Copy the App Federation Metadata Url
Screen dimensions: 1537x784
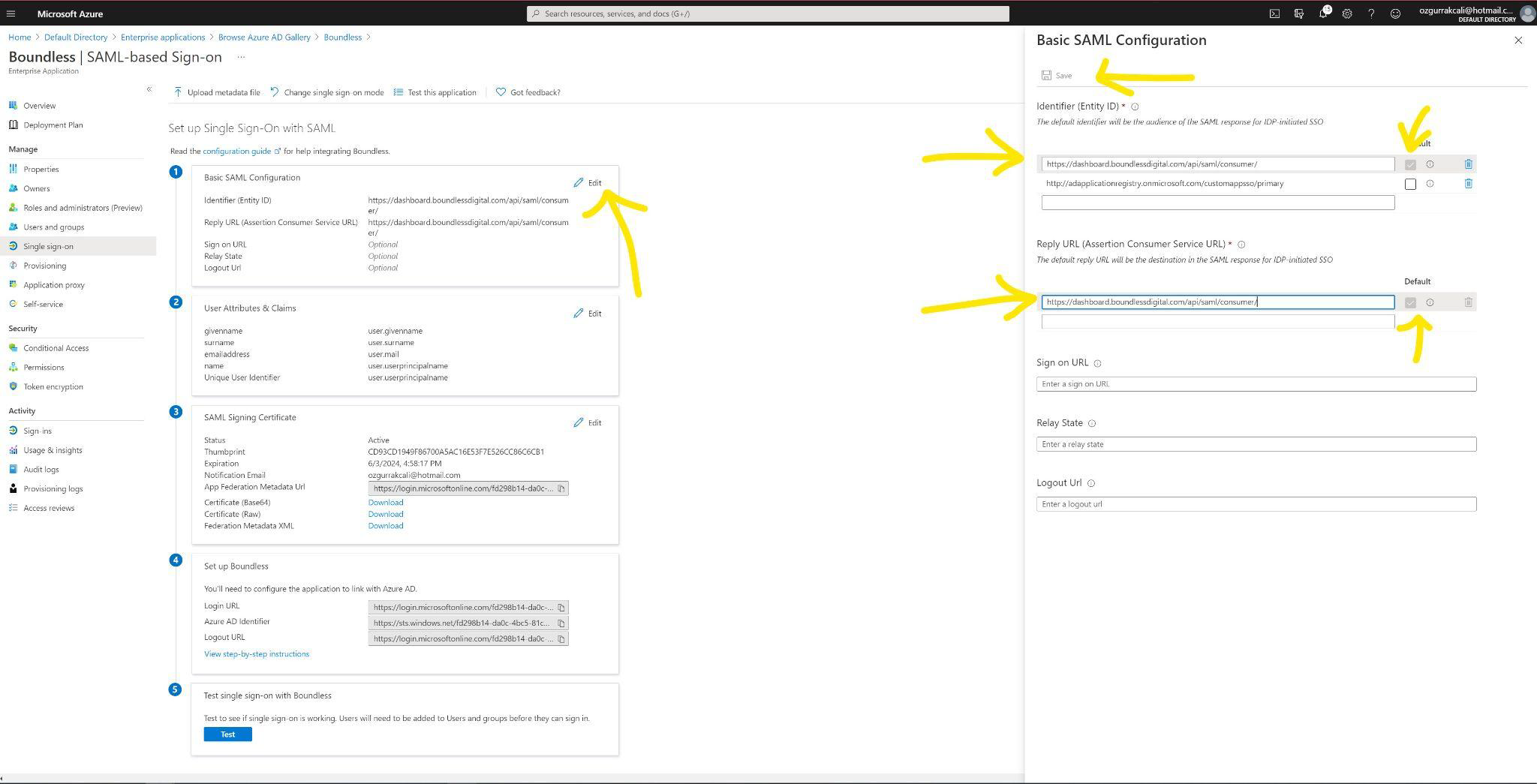tap(561, 488)
